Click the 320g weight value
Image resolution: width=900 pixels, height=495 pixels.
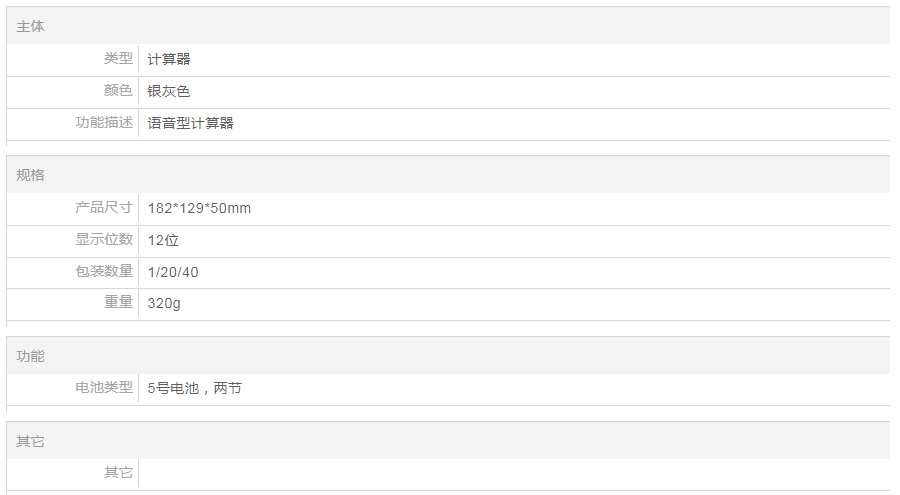click(x=164, y=303)
